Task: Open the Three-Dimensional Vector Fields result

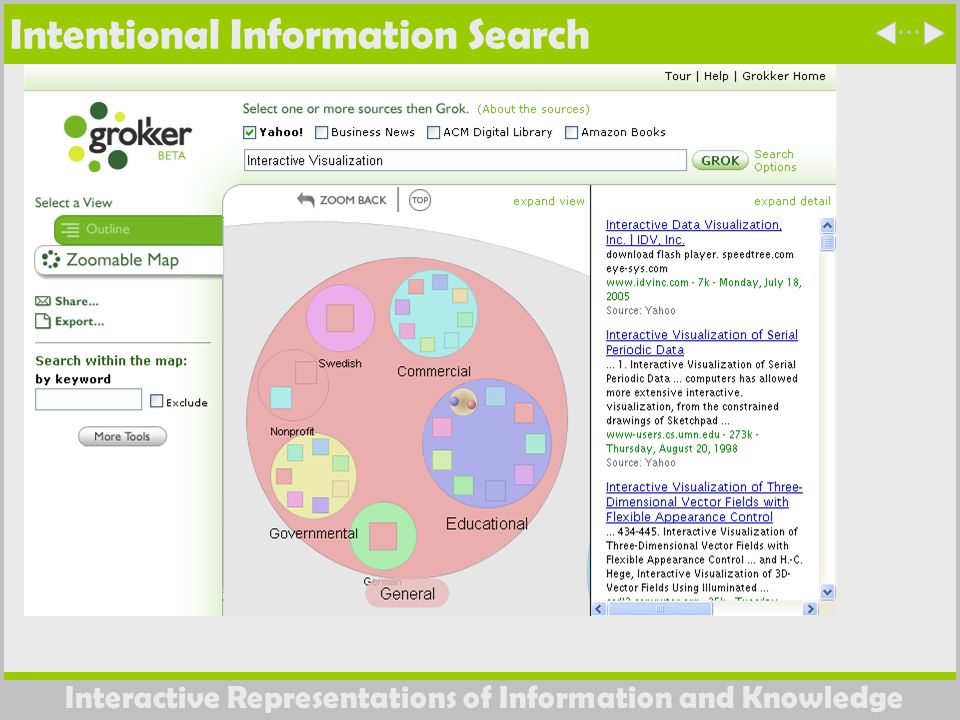Action: [x=703, y=501]
